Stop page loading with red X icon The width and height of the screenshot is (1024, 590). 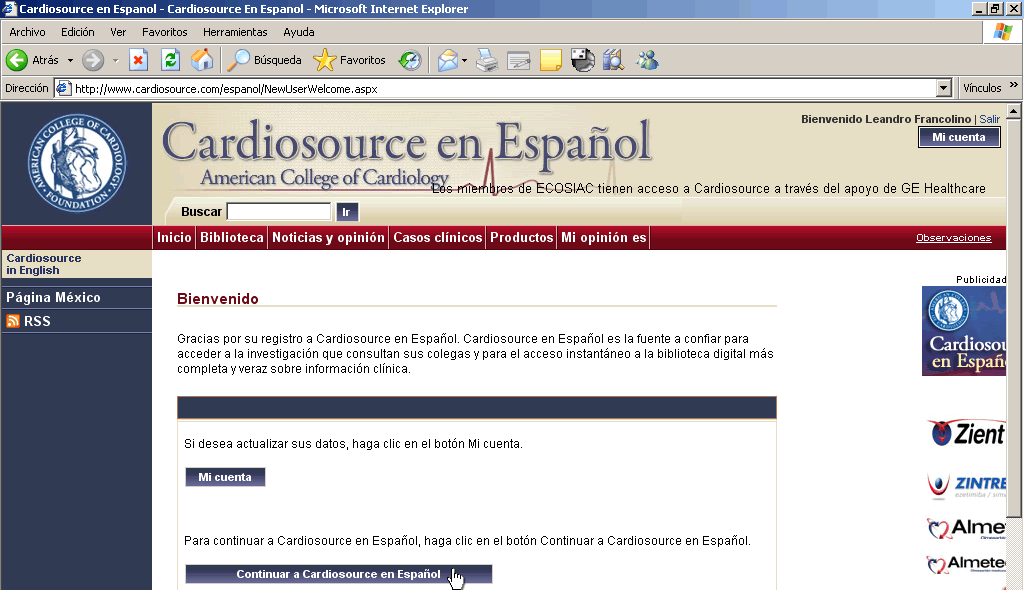(x=138, y=60)
